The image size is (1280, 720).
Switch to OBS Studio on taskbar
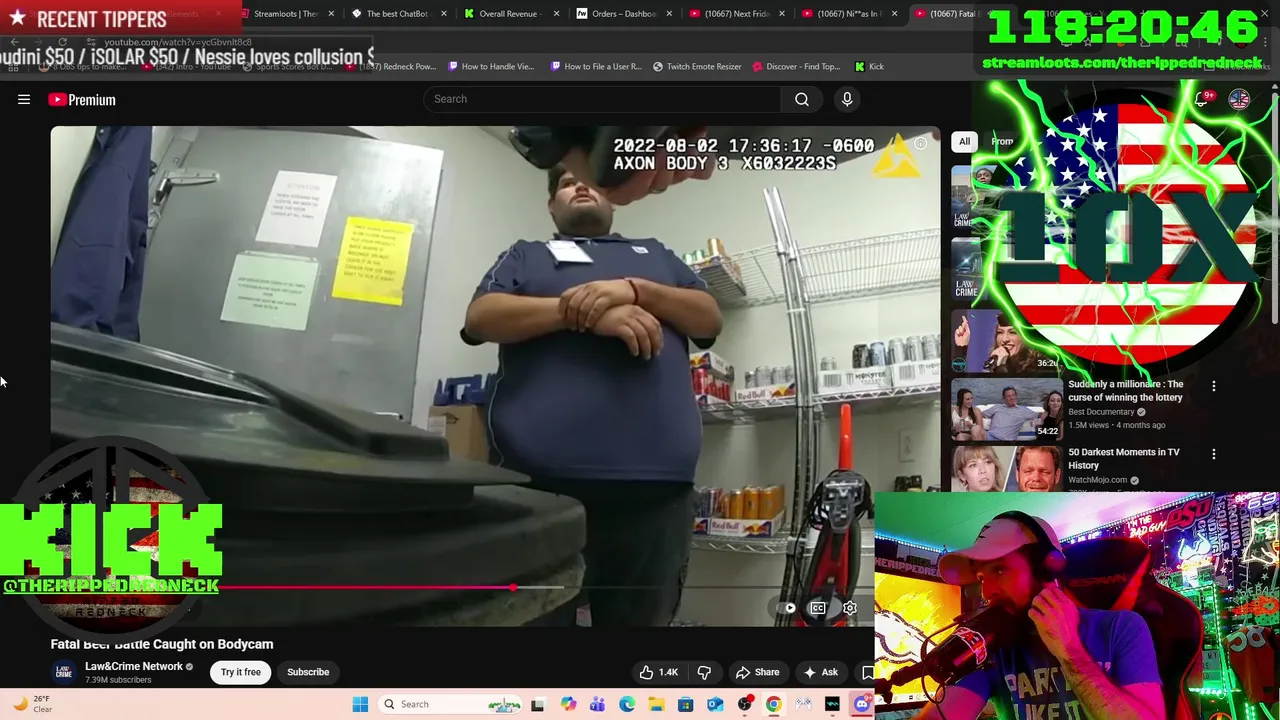point(744,704)
